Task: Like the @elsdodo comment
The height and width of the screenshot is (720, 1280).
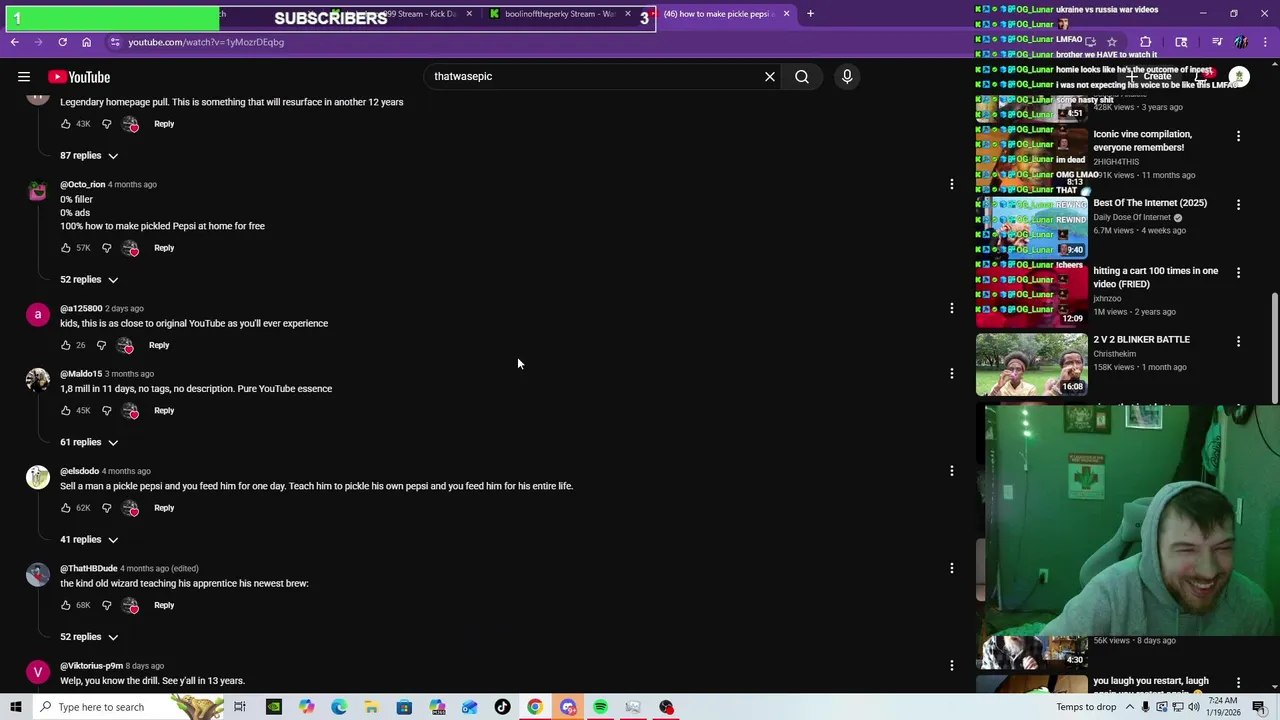Action: tap(66, 508)
